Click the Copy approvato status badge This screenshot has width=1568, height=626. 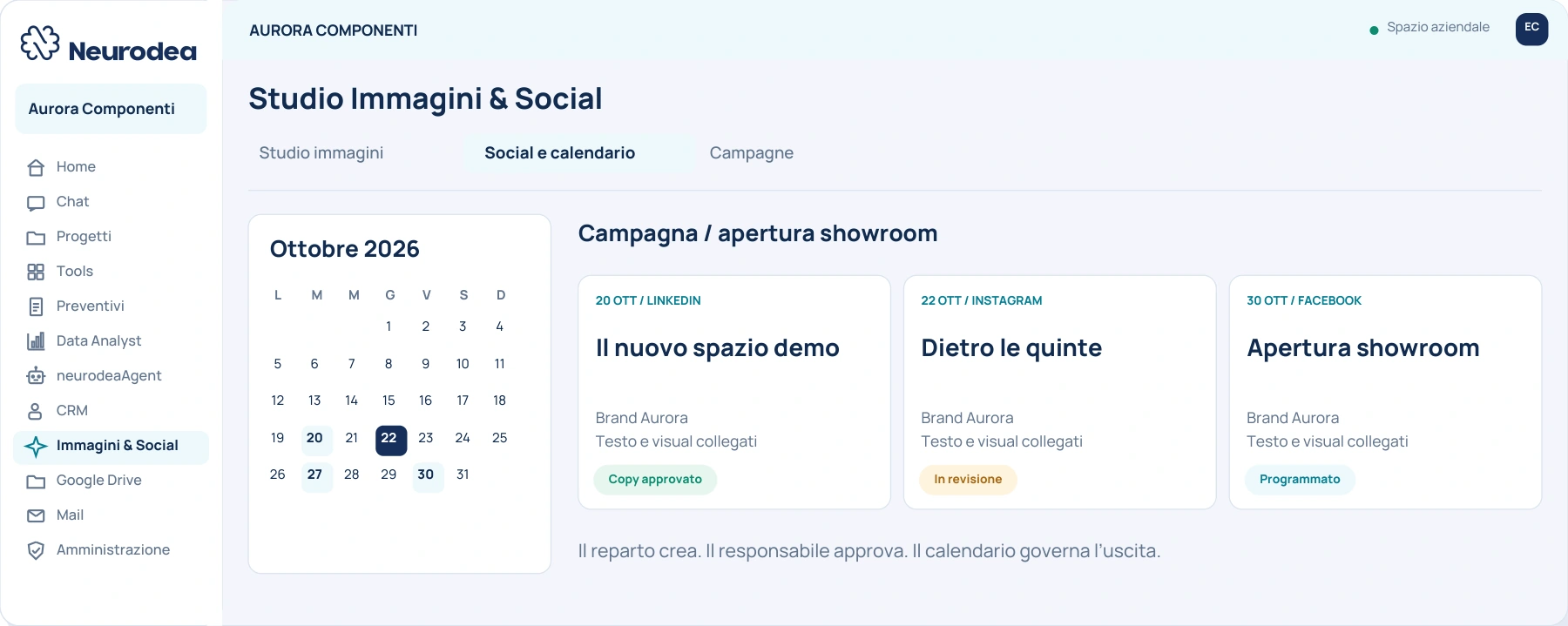tap(655, 479)
